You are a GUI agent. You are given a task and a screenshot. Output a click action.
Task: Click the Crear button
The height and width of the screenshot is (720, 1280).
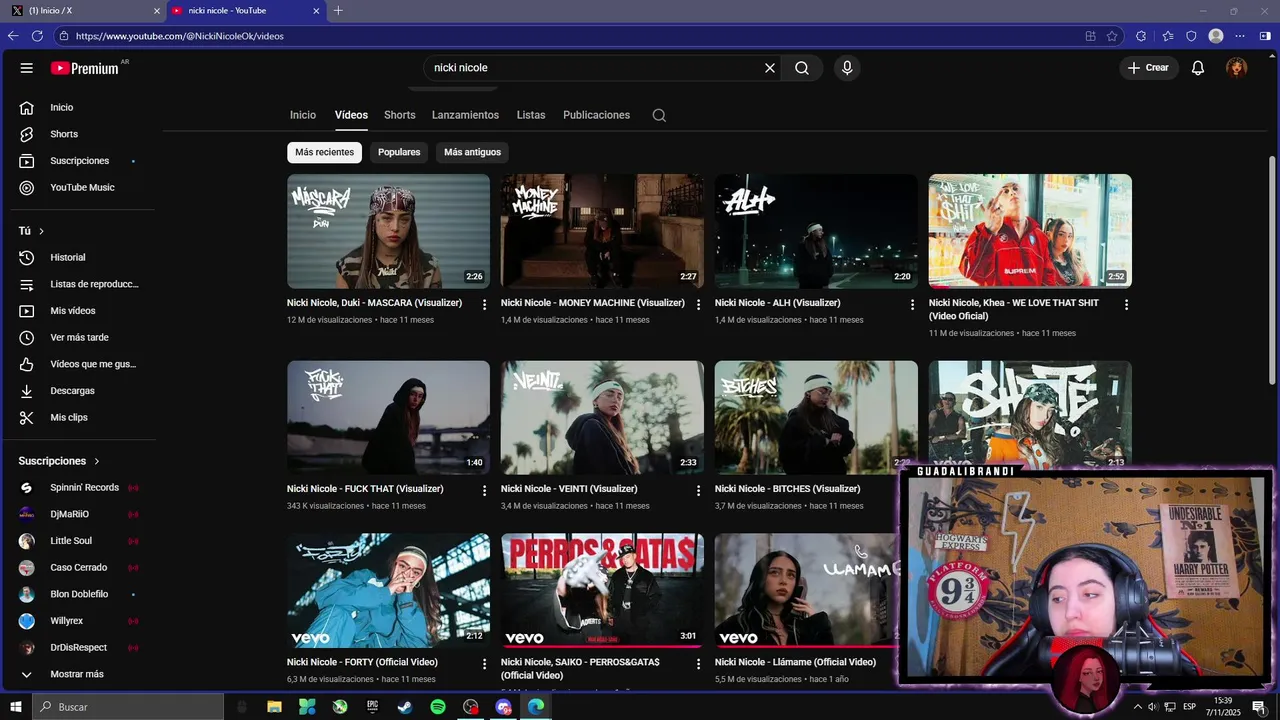pos(1148,68)
